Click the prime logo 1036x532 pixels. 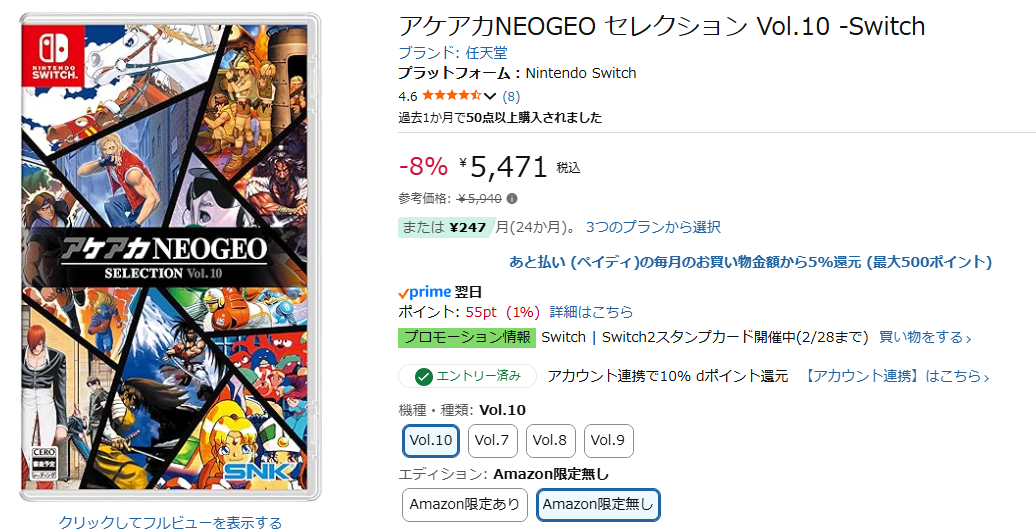(425, 292)
